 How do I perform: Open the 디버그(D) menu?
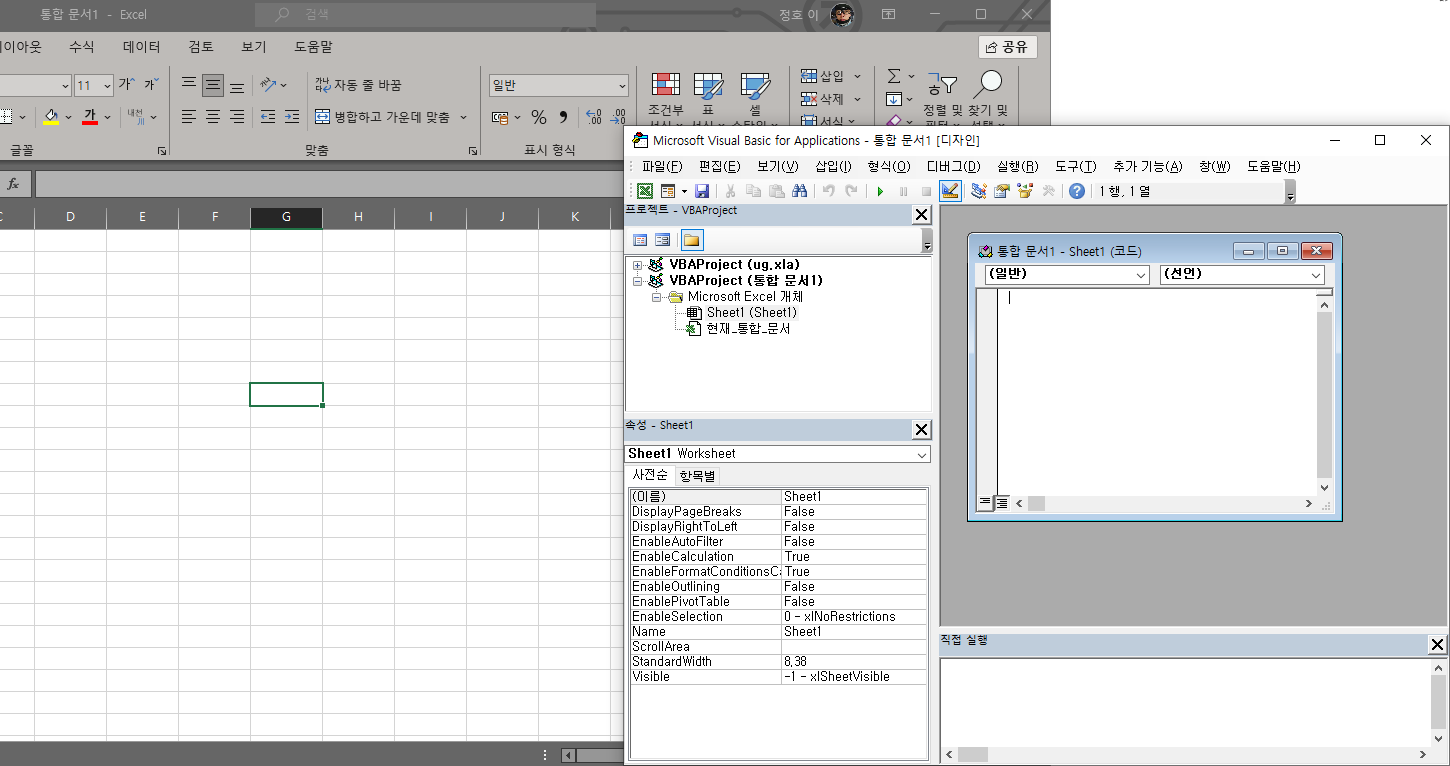pos(953,167)
